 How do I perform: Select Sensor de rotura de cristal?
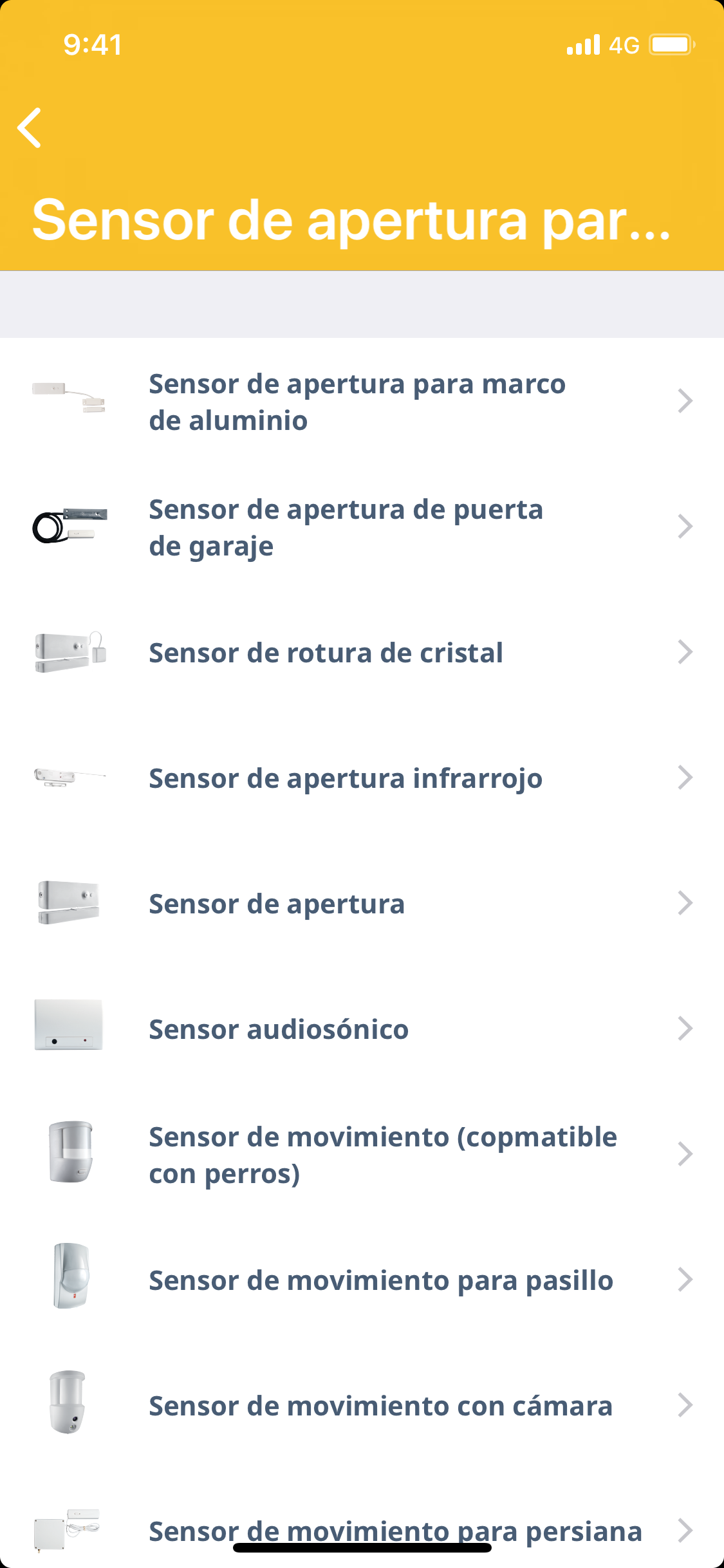pyautogui.click(x=326, y=653)
